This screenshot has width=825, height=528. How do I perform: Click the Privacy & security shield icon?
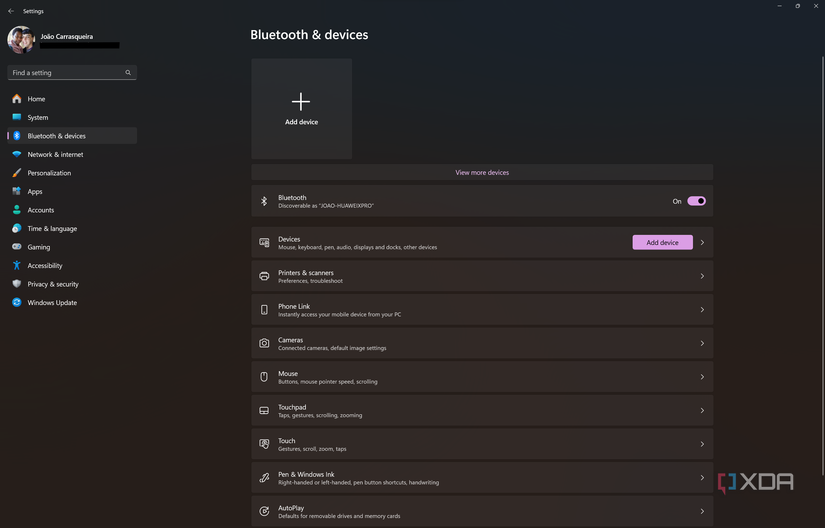pos(17,284)
